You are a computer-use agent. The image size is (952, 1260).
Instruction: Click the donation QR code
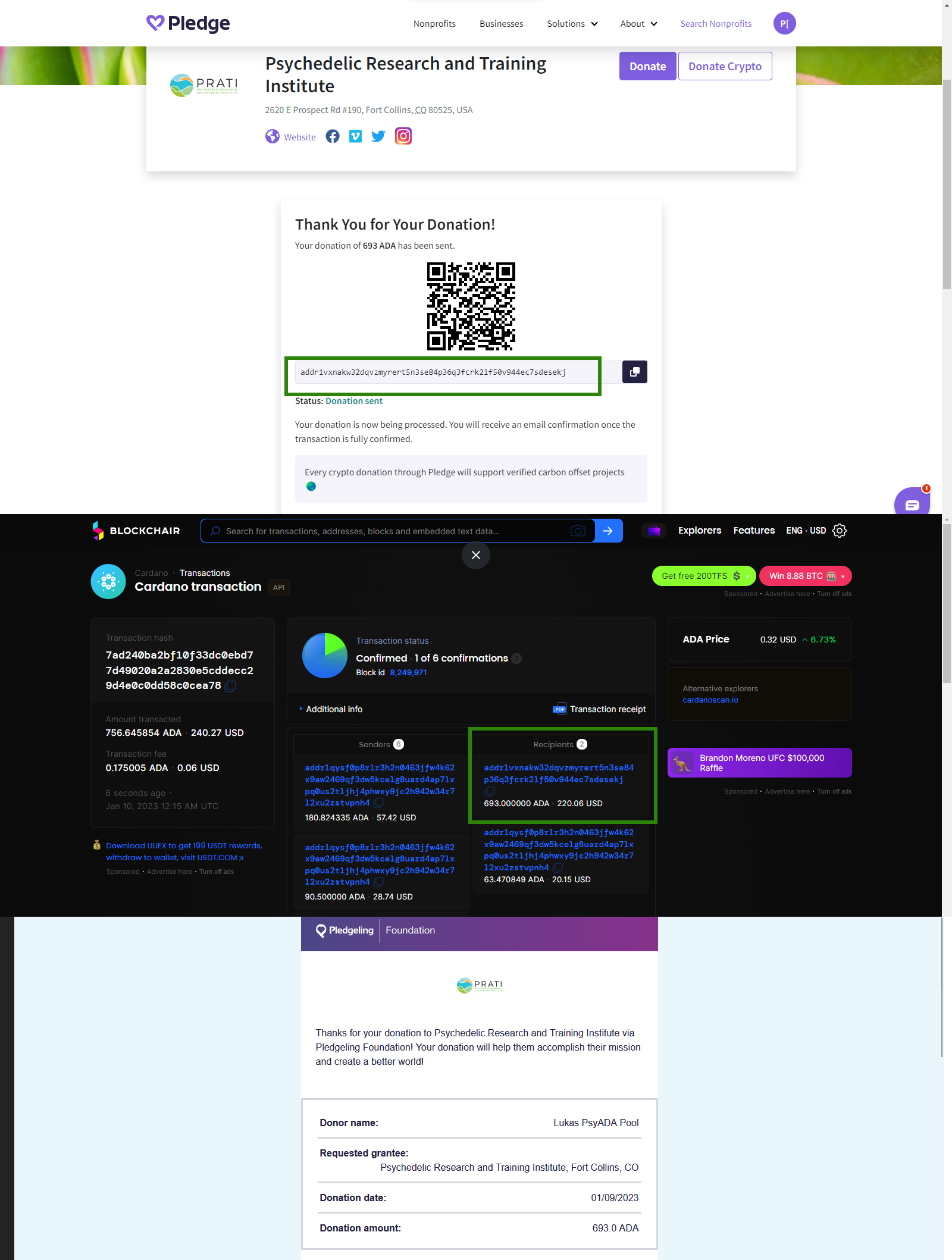(x=471, y=306)
